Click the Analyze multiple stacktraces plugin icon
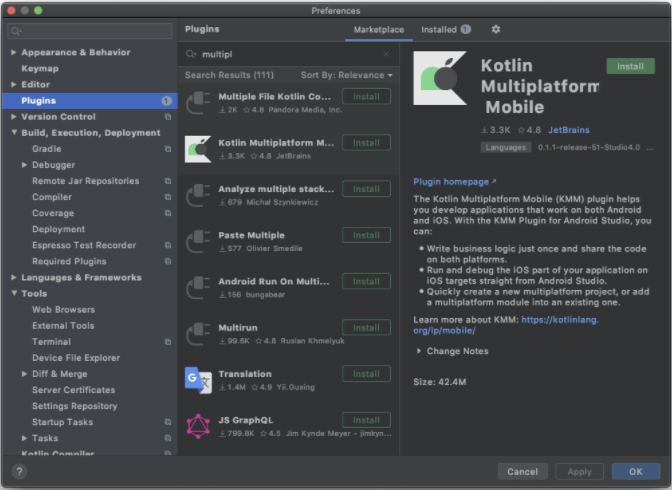This screenshot has height=490, width=672. (x=198, y=195)
